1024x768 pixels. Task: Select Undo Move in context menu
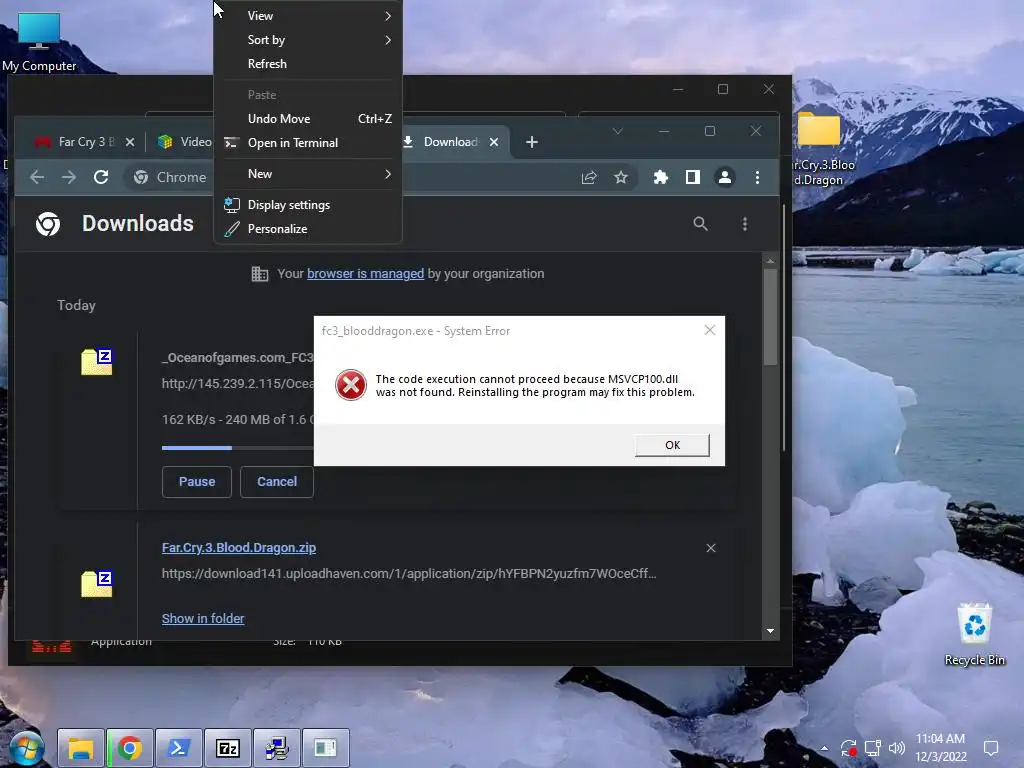(308, 119)
